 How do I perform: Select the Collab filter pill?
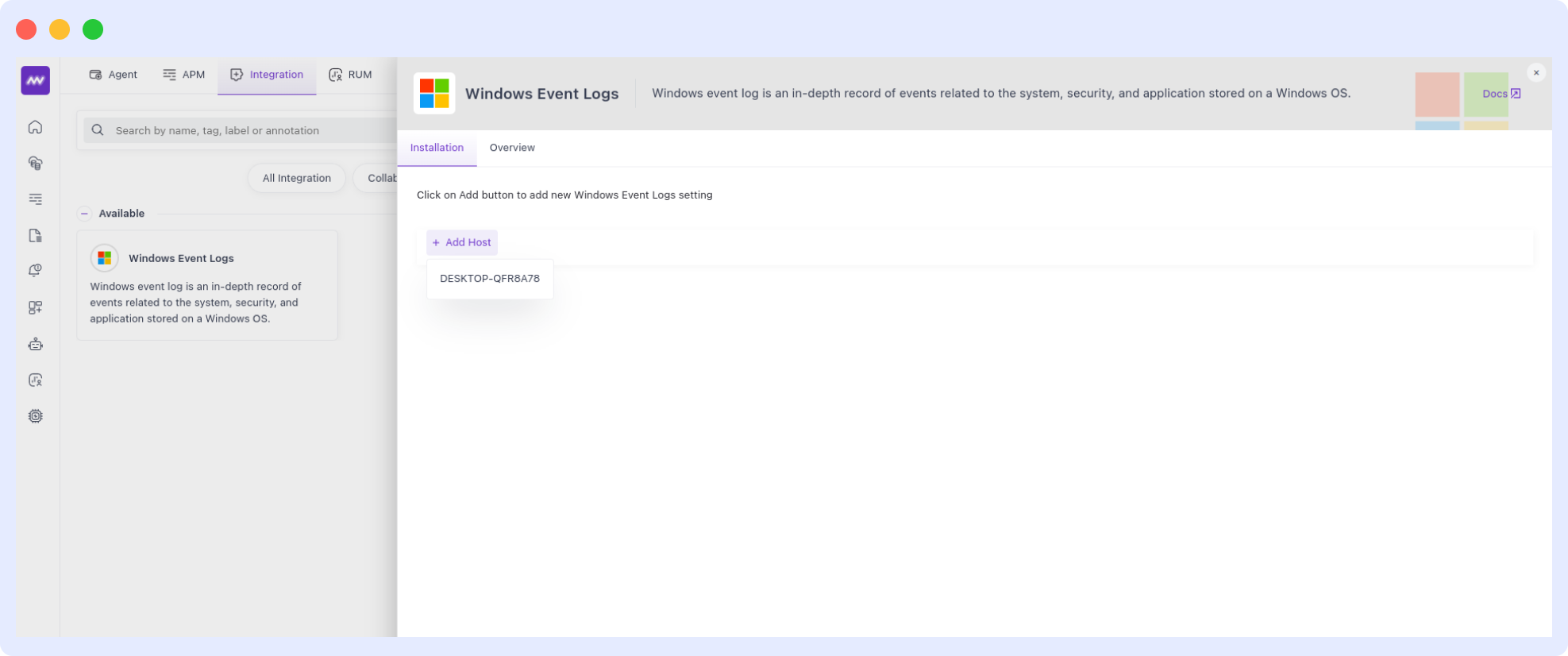coord(376,178)
